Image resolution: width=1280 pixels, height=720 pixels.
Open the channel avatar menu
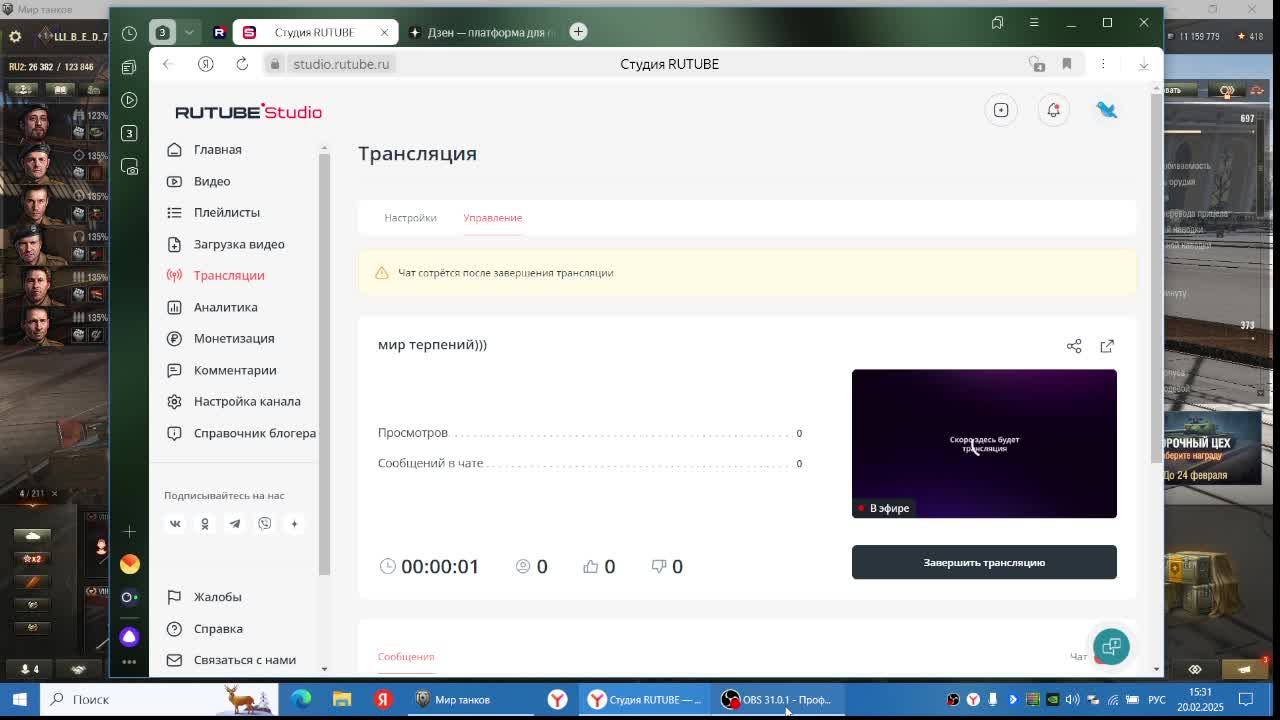(1106, 110)
